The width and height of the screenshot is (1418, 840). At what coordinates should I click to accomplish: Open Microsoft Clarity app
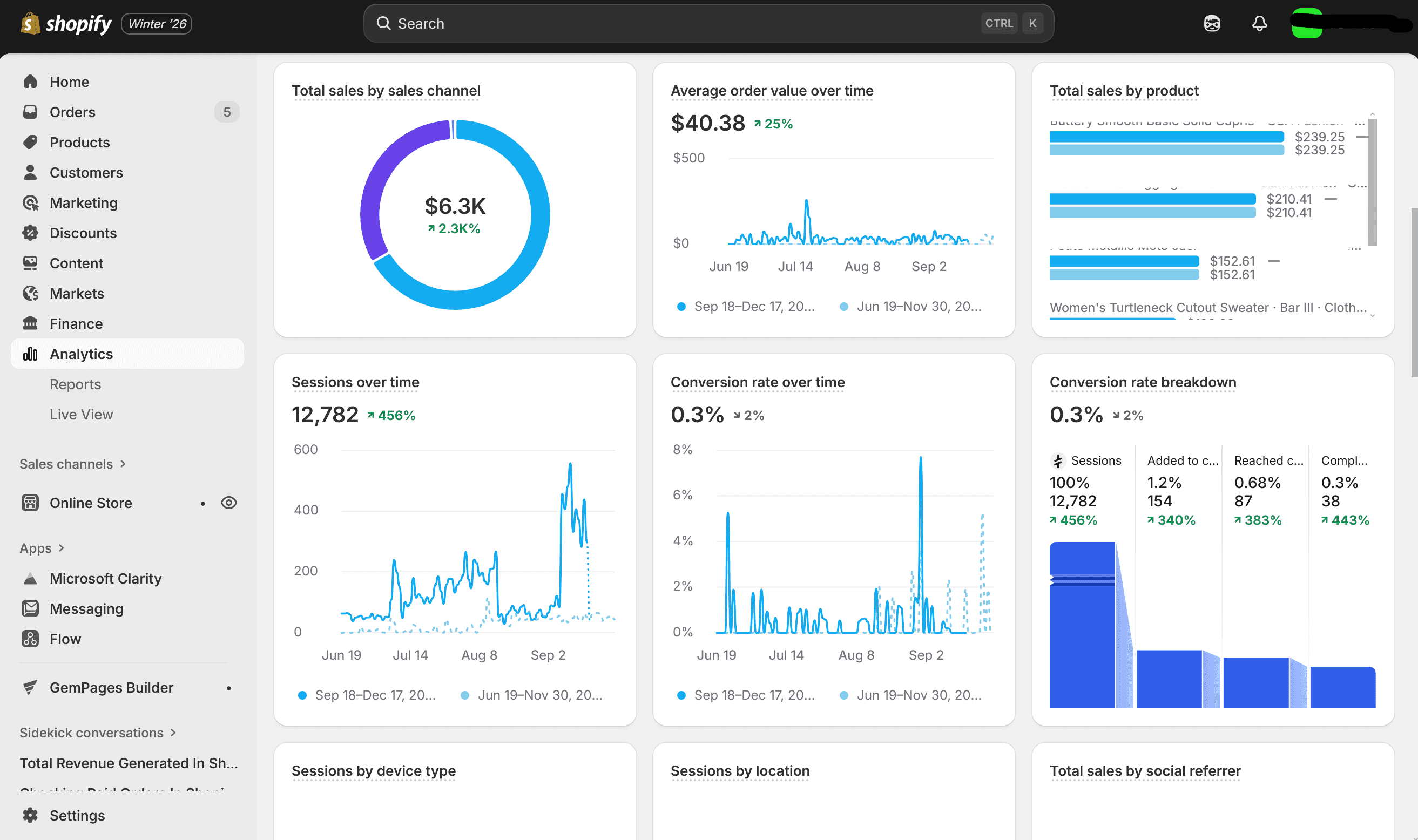(x=105, y=578)
